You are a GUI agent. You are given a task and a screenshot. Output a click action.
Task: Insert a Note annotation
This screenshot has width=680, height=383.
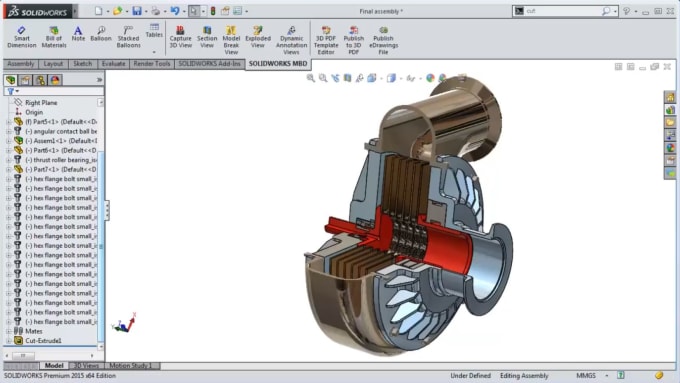(x=78, y=33)
